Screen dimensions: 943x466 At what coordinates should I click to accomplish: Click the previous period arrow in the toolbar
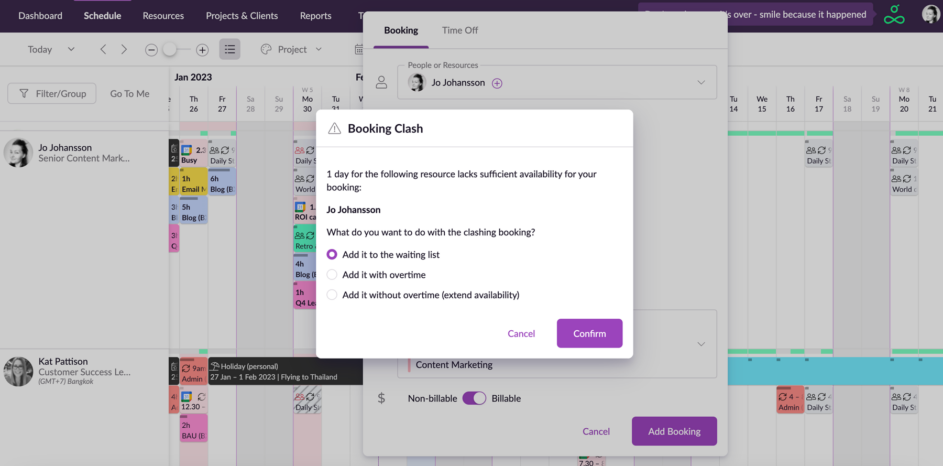click(x=103, y=50)
